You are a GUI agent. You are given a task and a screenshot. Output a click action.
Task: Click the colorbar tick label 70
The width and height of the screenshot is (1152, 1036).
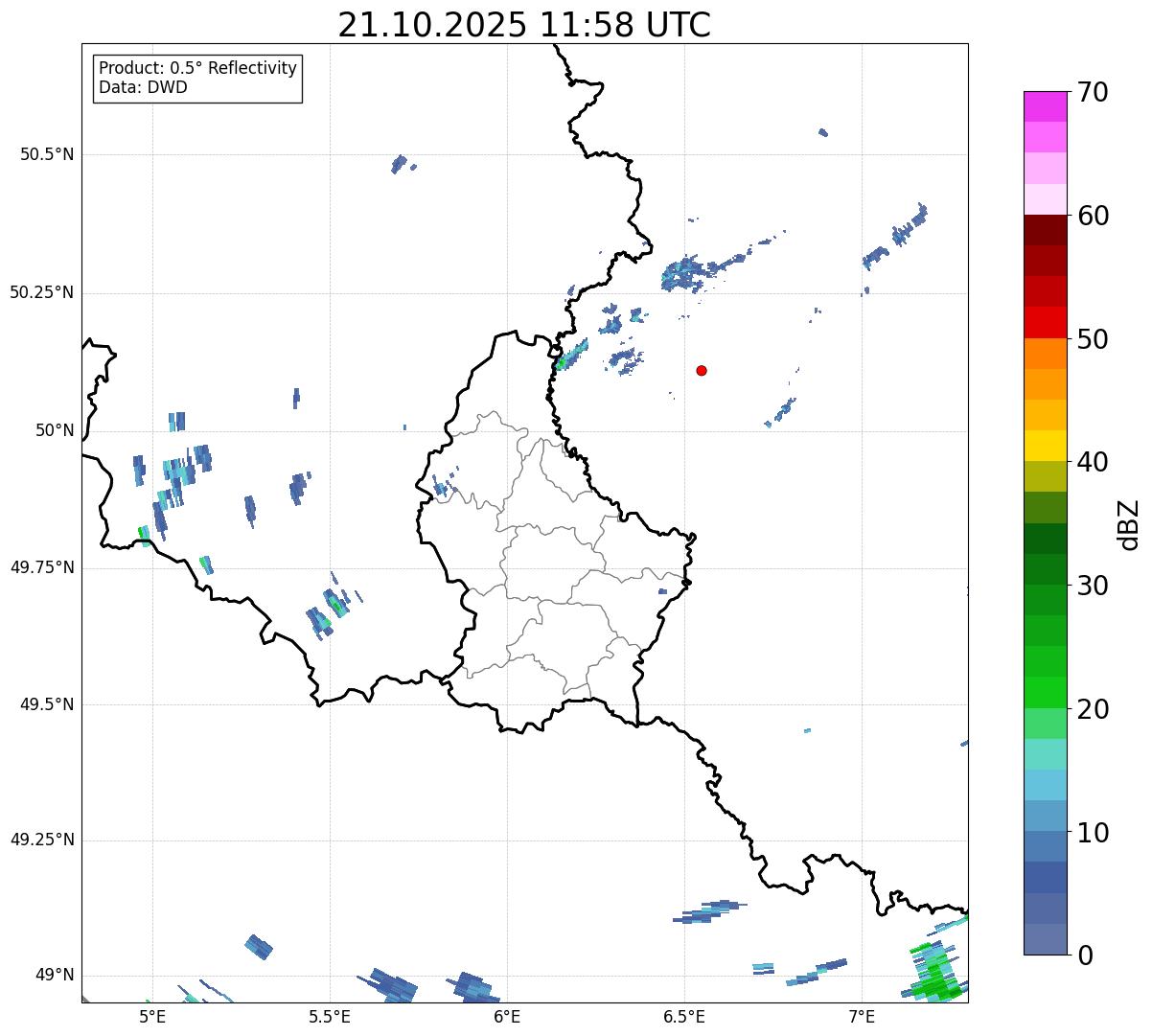click(x=1093, y=92)
